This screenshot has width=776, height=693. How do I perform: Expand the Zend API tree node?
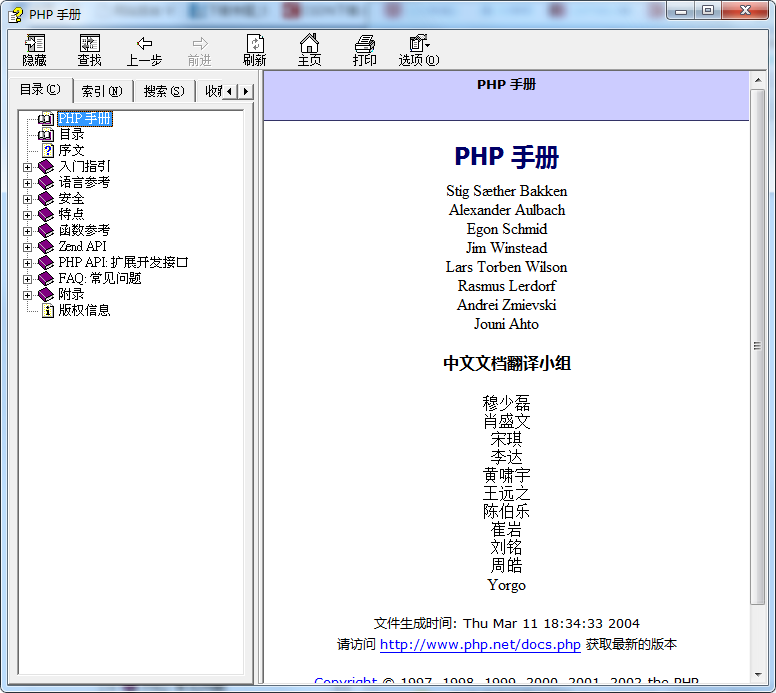click(28, 247)
